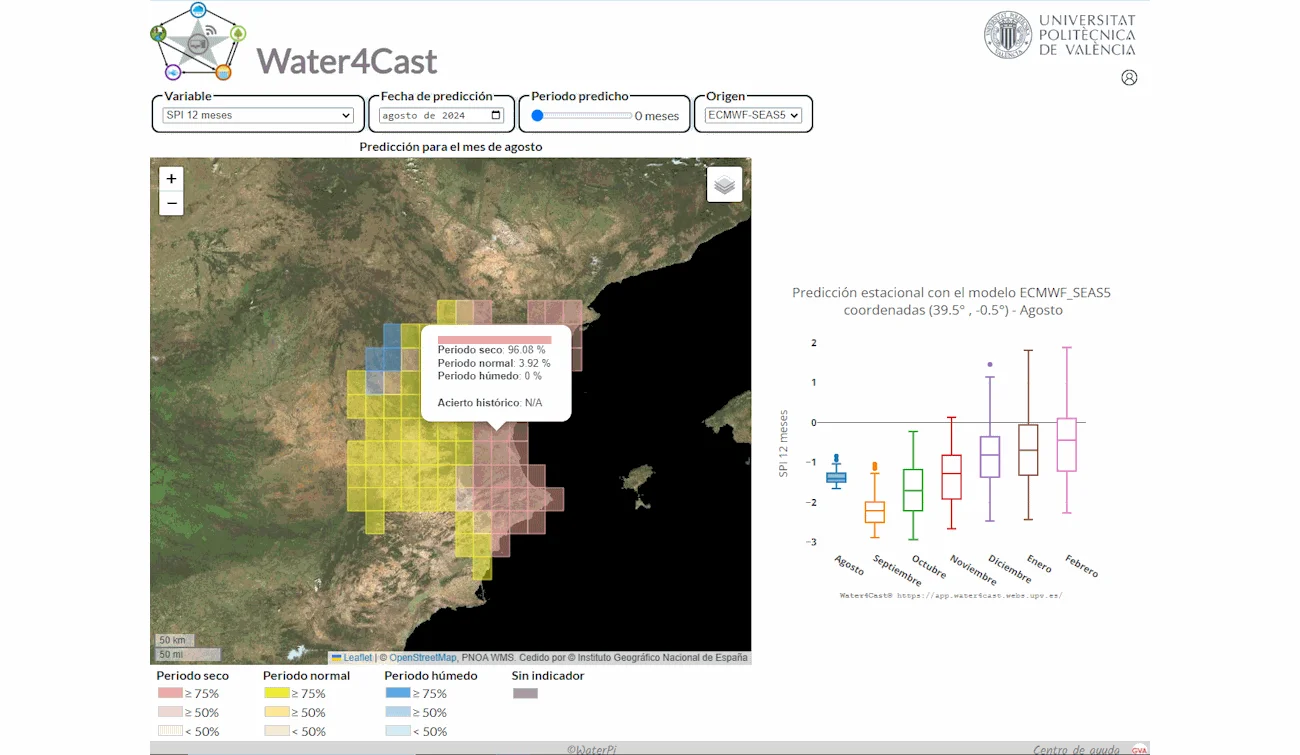Click the chart title 'Predicción estacional con el modelo ECMWF_SEAS5'
1300x755 pixels.
click(951, 293)
